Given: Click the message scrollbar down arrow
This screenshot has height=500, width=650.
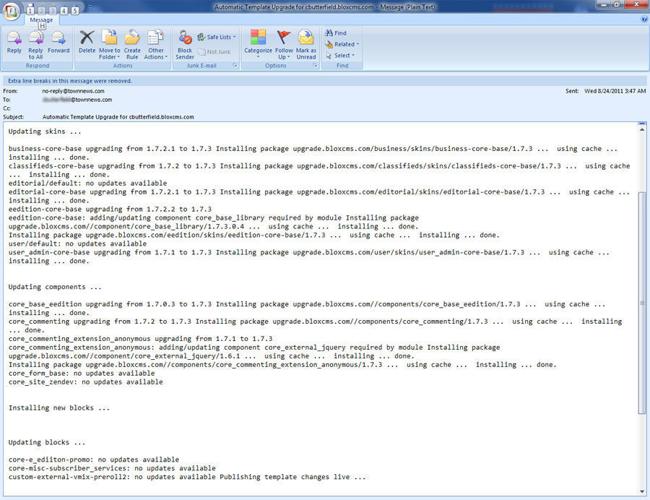Looking at the screenshot, I should 642,491.
